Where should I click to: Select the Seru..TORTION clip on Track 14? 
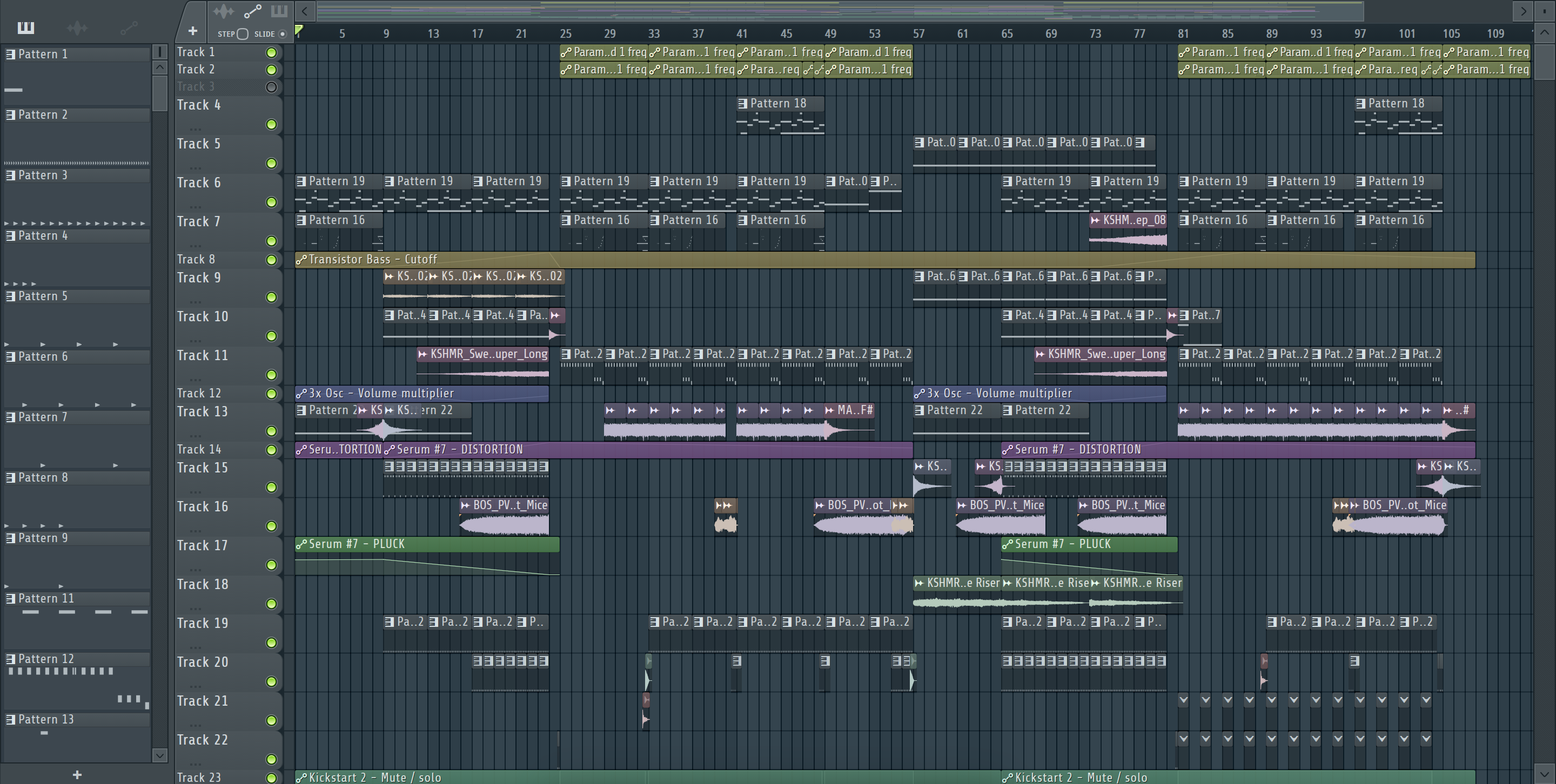pyautogui.click(x=339, y=450)
